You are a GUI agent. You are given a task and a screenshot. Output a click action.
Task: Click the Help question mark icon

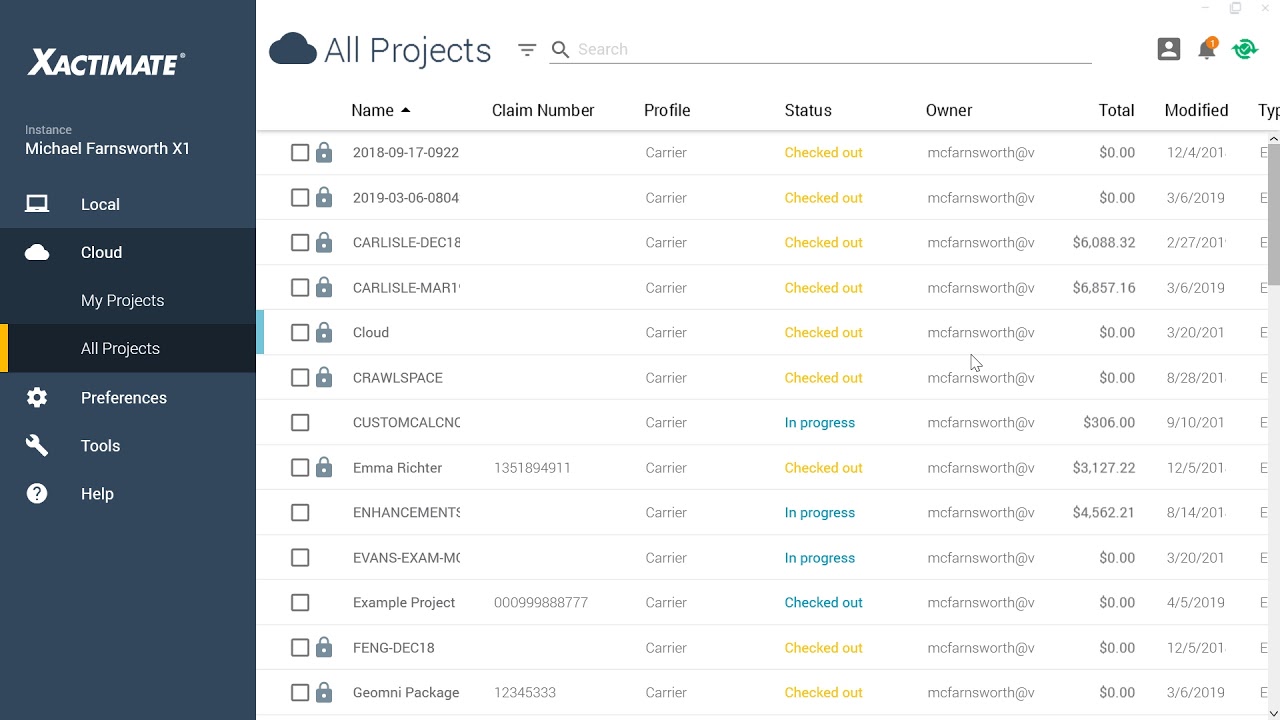pos(37,494)
